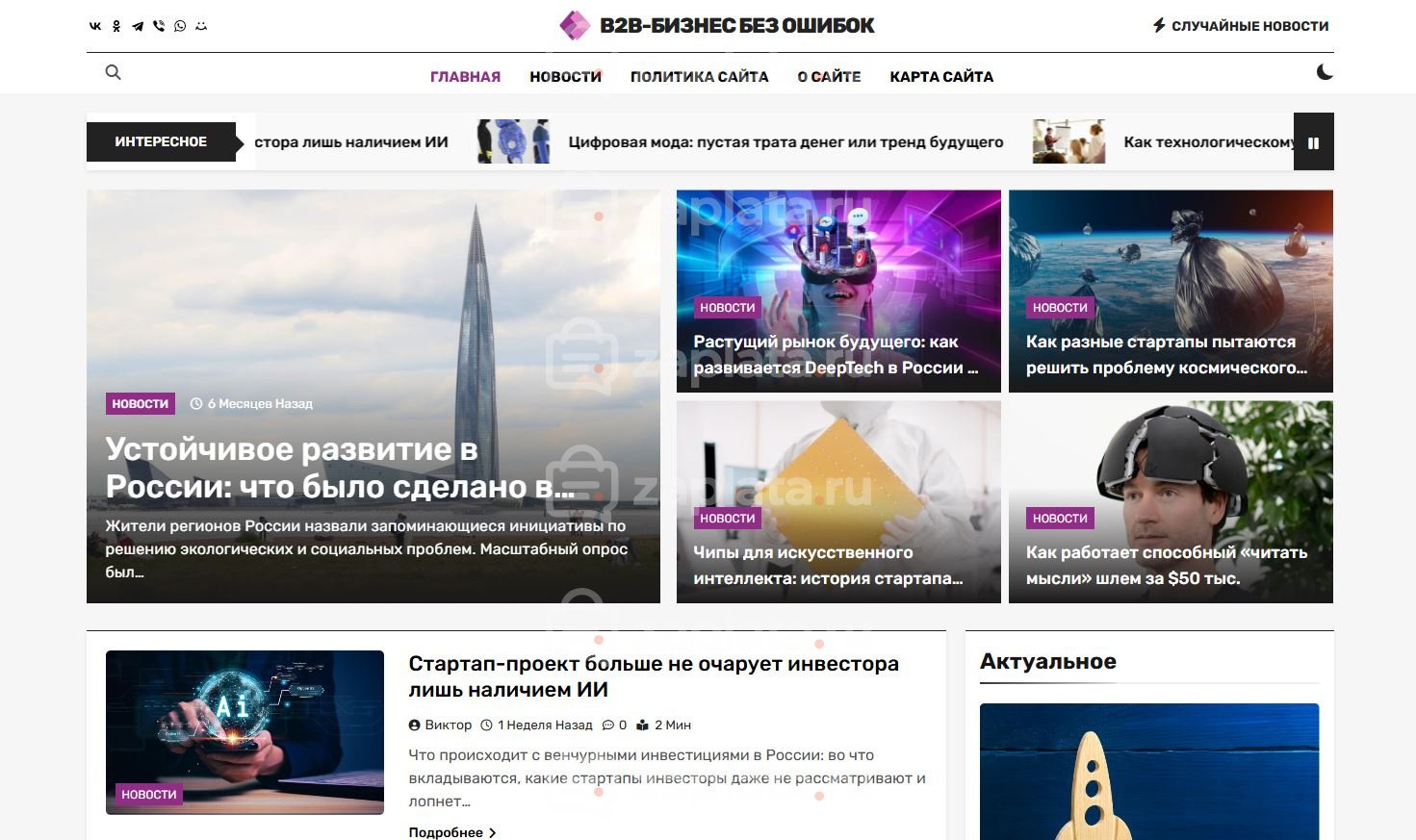Open the wooden rocket sidebar image
The image size is (1416, 840).
pos(1149,772)
